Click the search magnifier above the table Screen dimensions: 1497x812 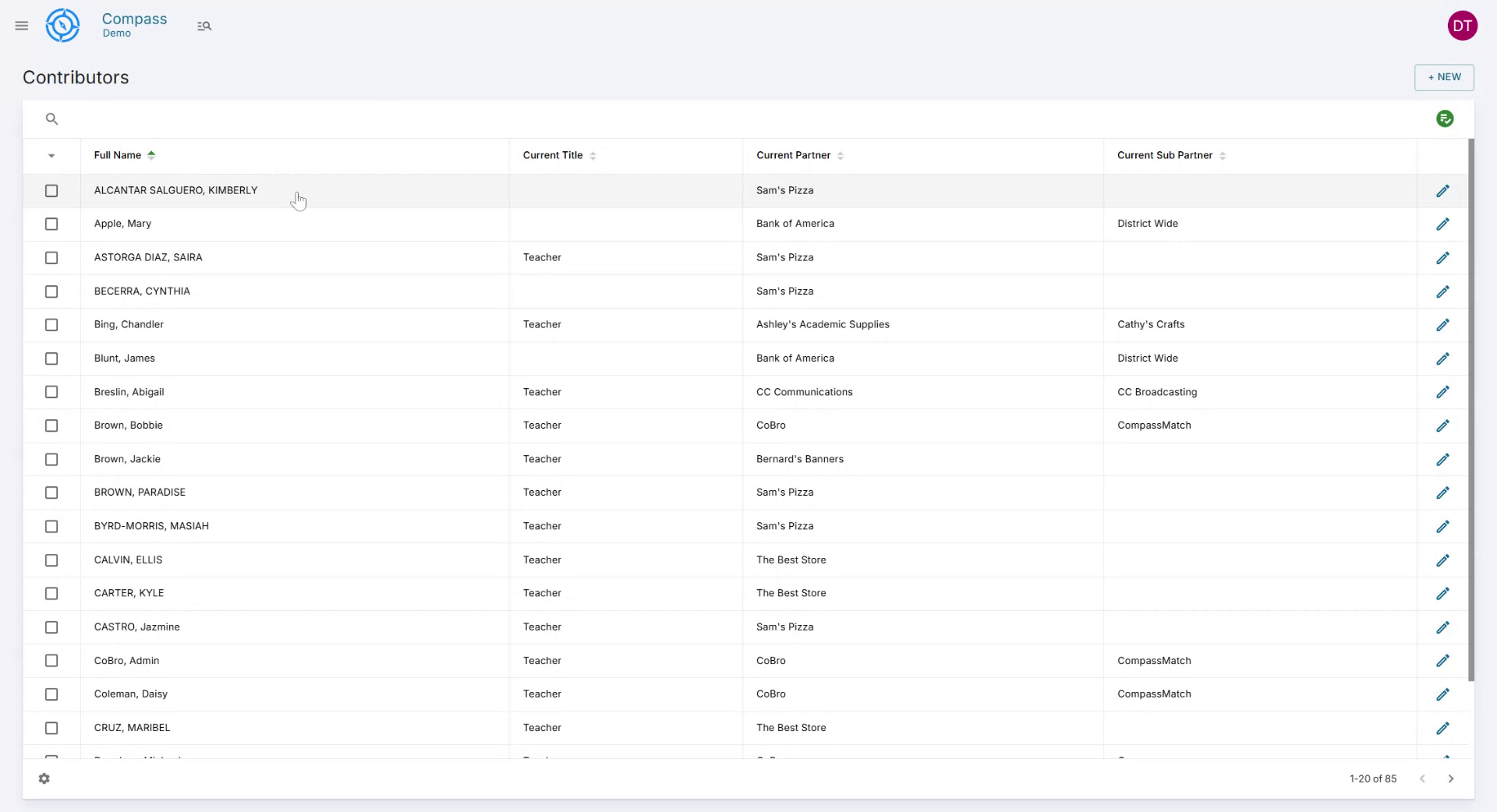click(x=51, y=118)
